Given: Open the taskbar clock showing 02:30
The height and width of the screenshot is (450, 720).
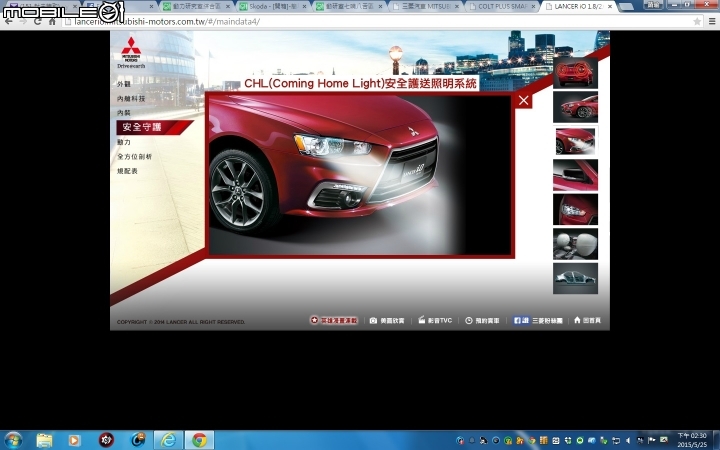Looking at the screenshot, I should [692, 440].
